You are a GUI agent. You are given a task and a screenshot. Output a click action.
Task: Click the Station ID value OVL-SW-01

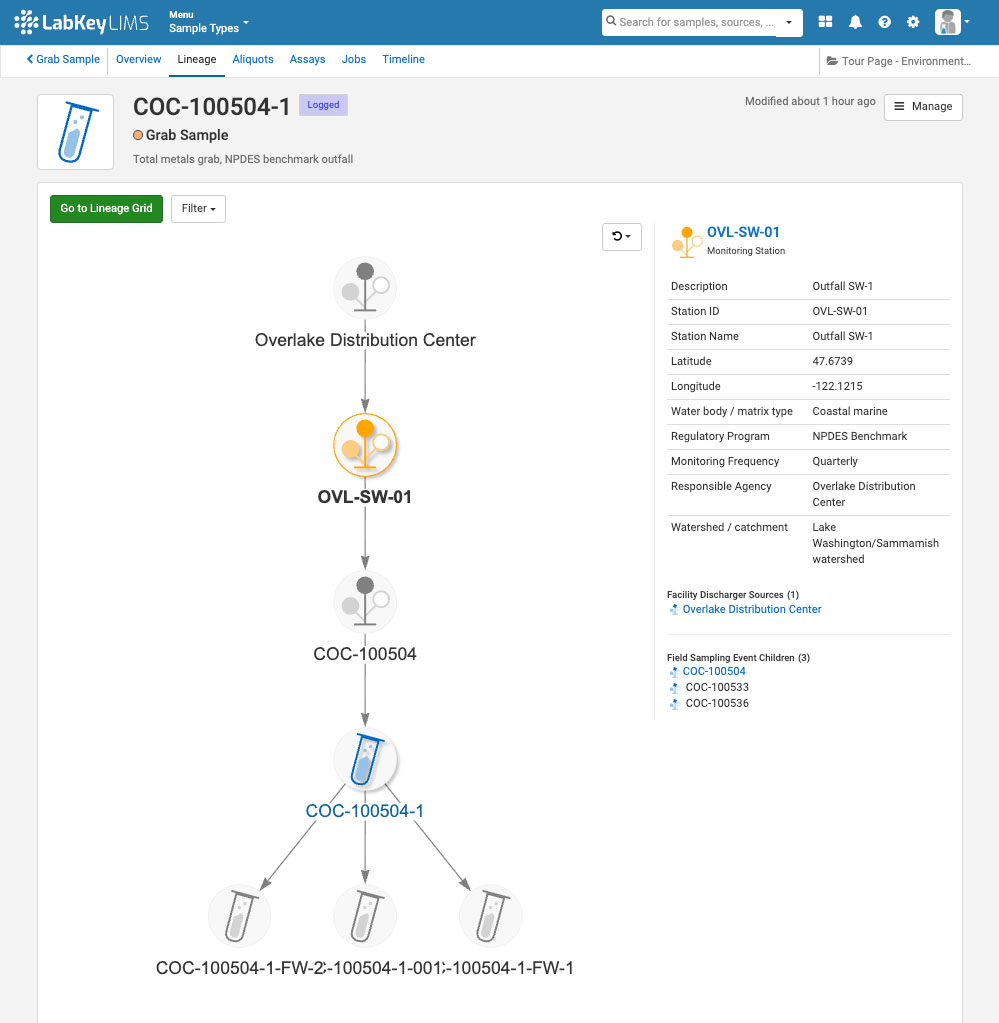840,311
